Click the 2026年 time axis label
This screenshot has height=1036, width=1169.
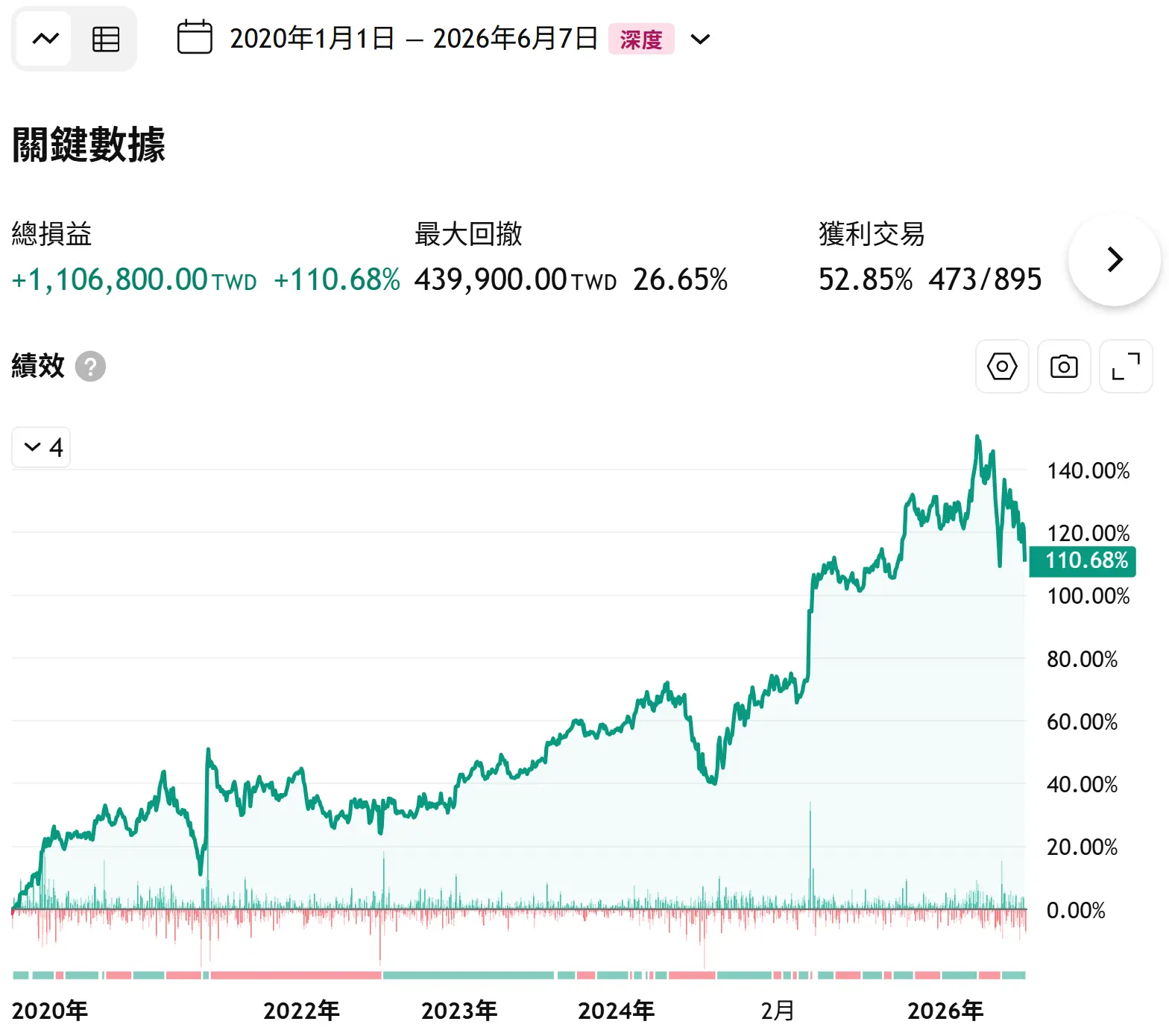pyautogui.click(x=945, y=1011)
